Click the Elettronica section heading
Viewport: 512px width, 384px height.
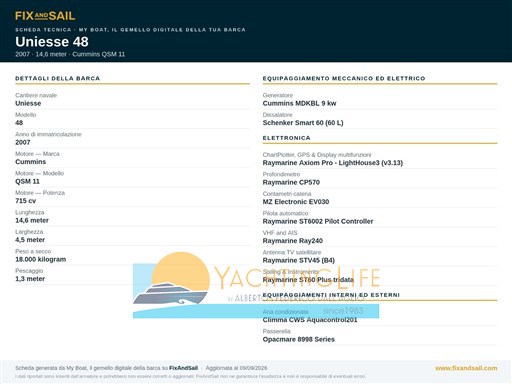click(286, 138)
